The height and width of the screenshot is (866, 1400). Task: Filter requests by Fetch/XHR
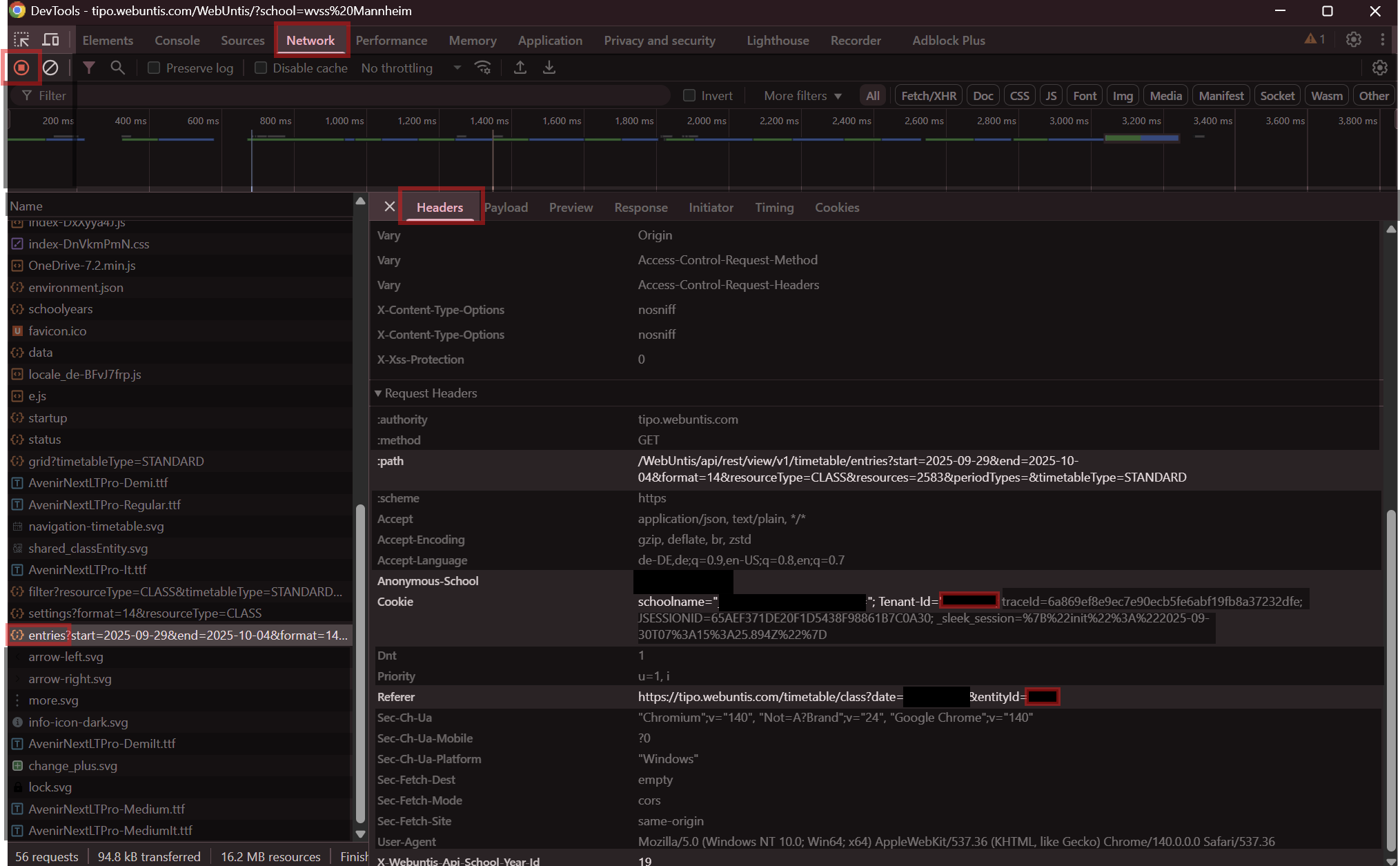point(928,96)
